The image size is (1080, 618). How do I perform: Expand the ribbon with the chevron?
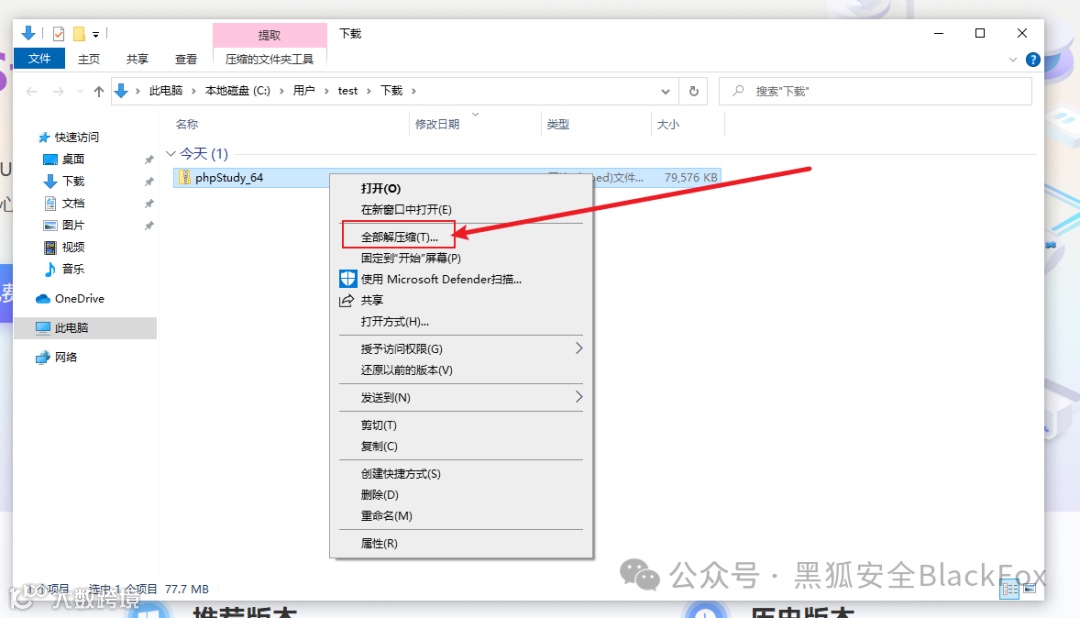[x=1012, y=59]
